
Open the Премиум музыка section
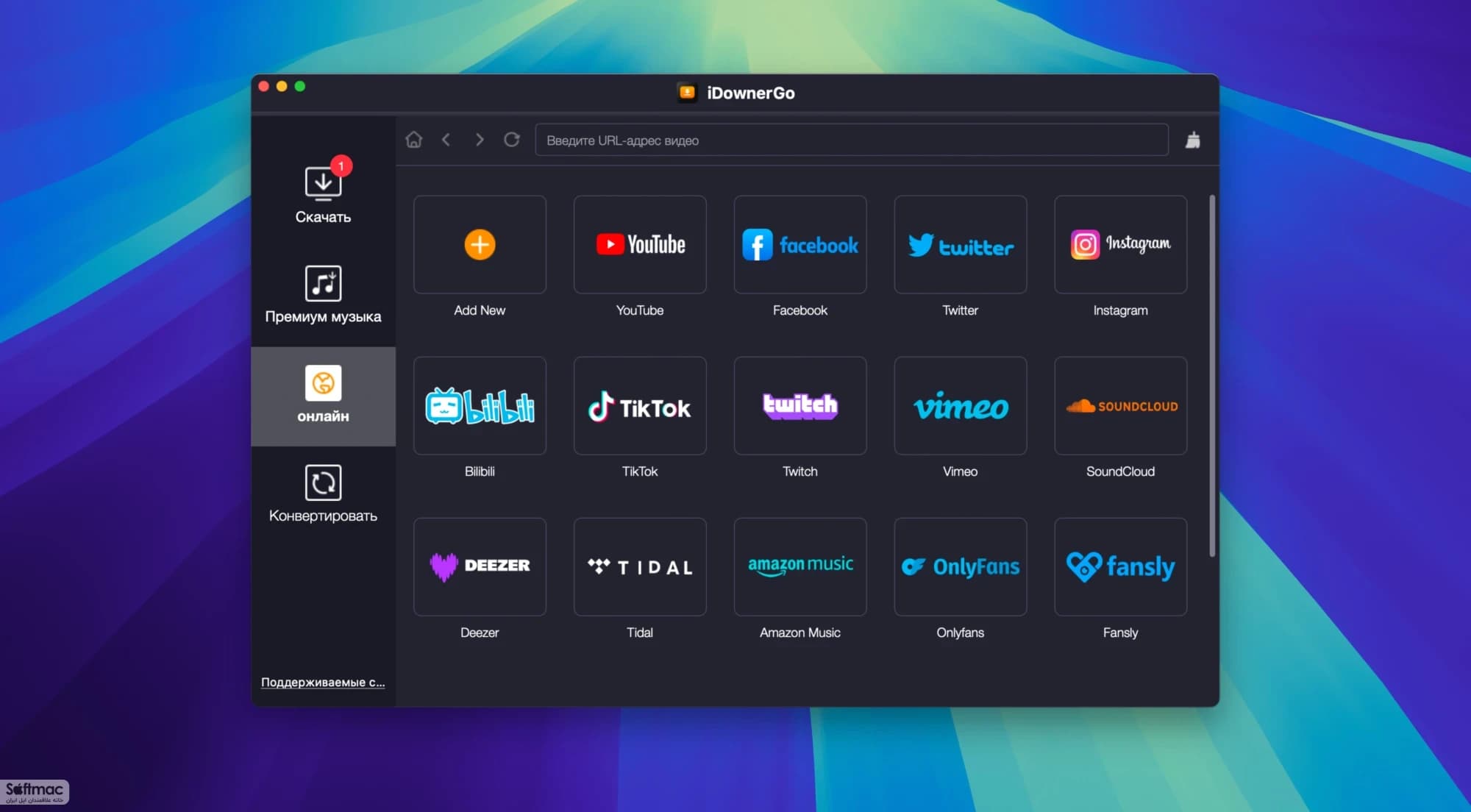click(x=323, y=294)
